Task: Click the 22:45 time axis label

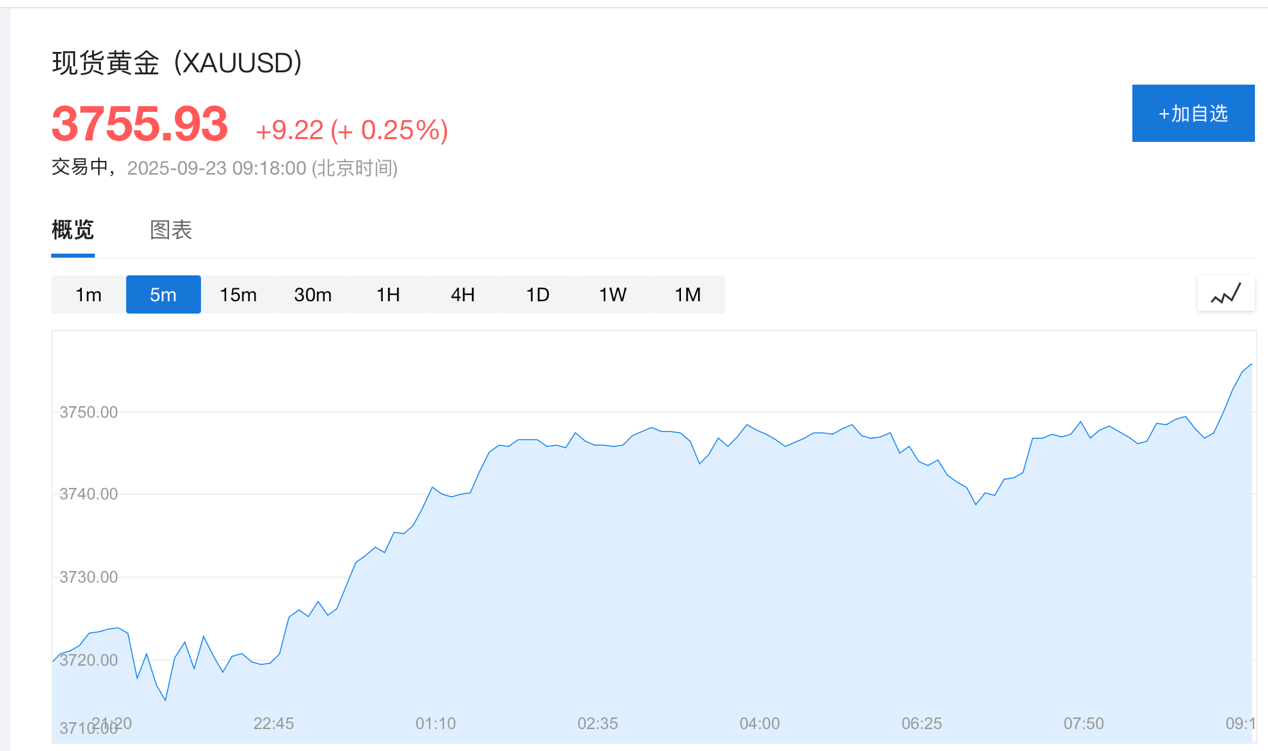Action: click(x=273, y=723)
